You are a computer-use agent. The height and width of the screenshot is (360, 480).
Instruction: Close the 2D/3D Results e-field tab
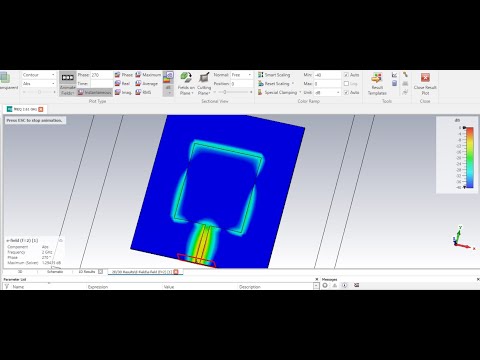click(176, 272)
